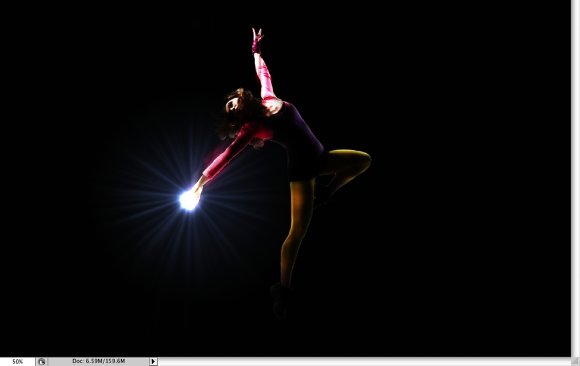The height and width of the screenshot is (366, 580).
Task: Click the horizontal scrollbar track at window bottom
Action: click(x=364, y=362)
